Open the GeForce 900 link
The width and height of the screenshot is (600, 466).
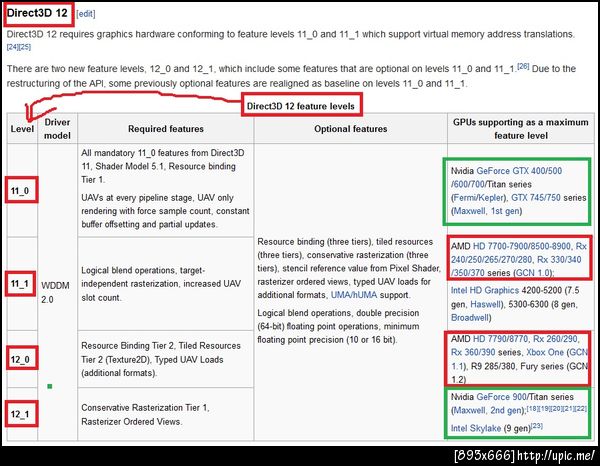(x=502, y=397)
